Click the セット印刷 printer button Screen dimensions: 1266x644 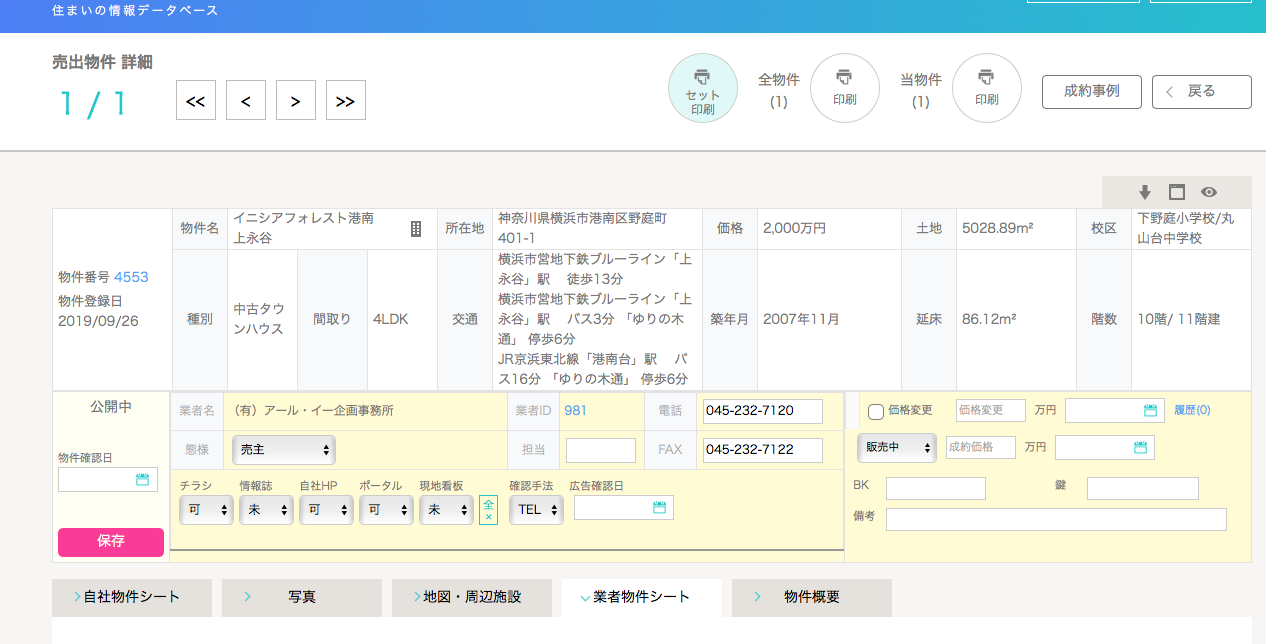(x=702, y=88)
